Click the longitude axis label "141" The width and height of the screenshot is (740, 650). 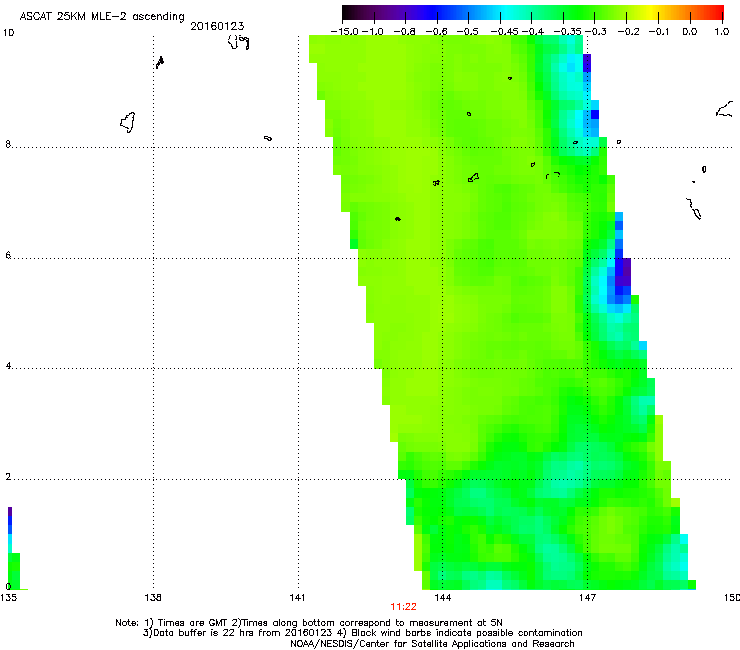[x=298, y=598]
